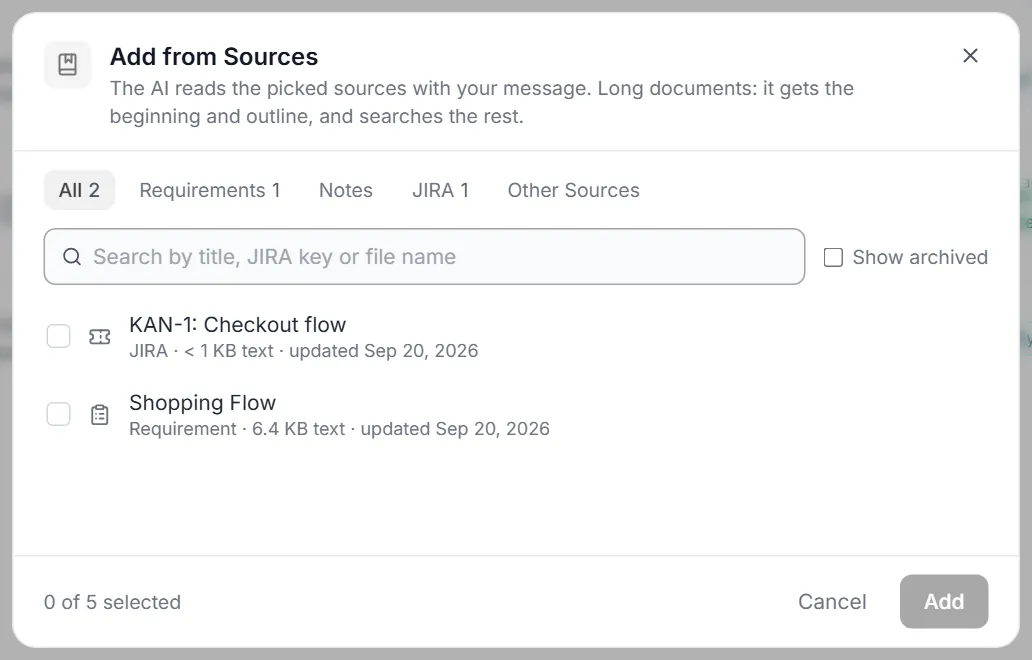
Task: Click the JIRA ticket icon for KAN-1
Action: [99, 337]
